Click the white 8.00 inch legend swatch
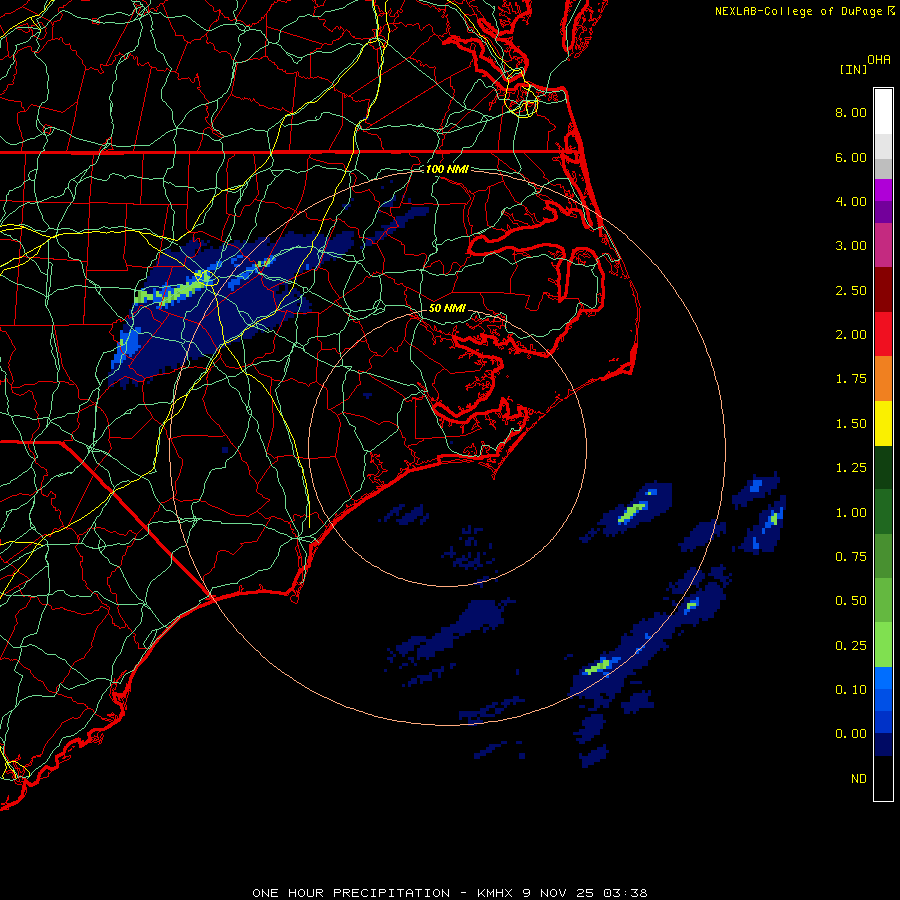Viewport: 900px width, 900px height. click(x=883, y=112)
